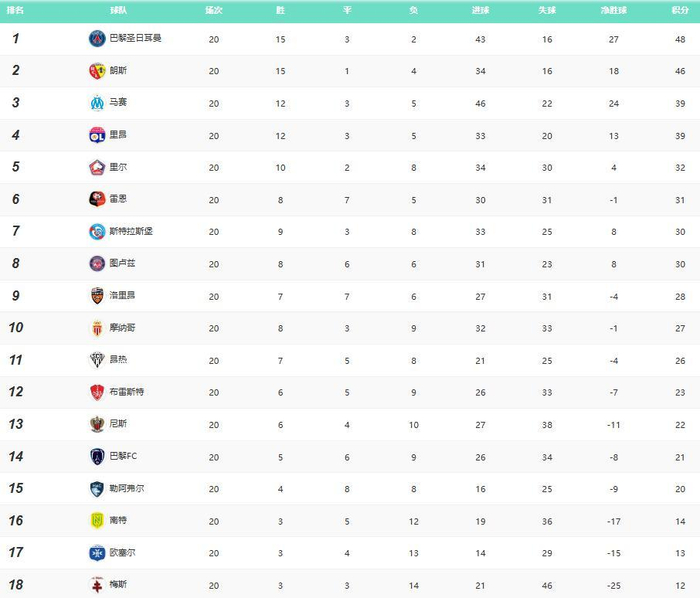Select the 巴黎FC team name
Viewport: 700px width, 598px height.
[x=123, y=457]
